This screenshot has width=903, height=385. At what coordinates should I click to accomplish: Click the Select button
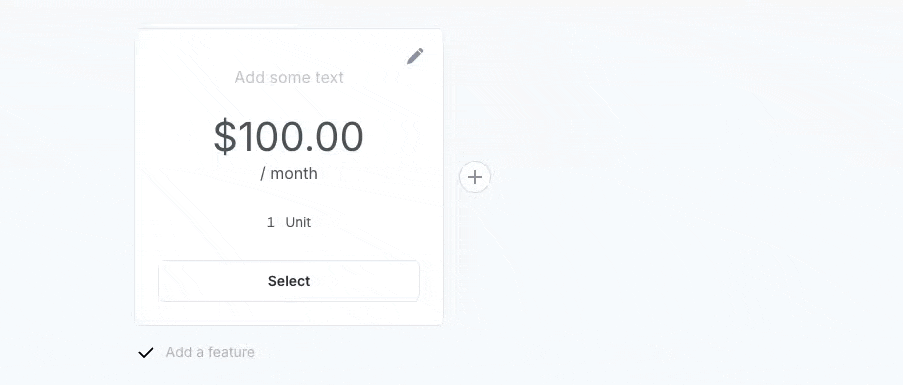pos(289,281)
